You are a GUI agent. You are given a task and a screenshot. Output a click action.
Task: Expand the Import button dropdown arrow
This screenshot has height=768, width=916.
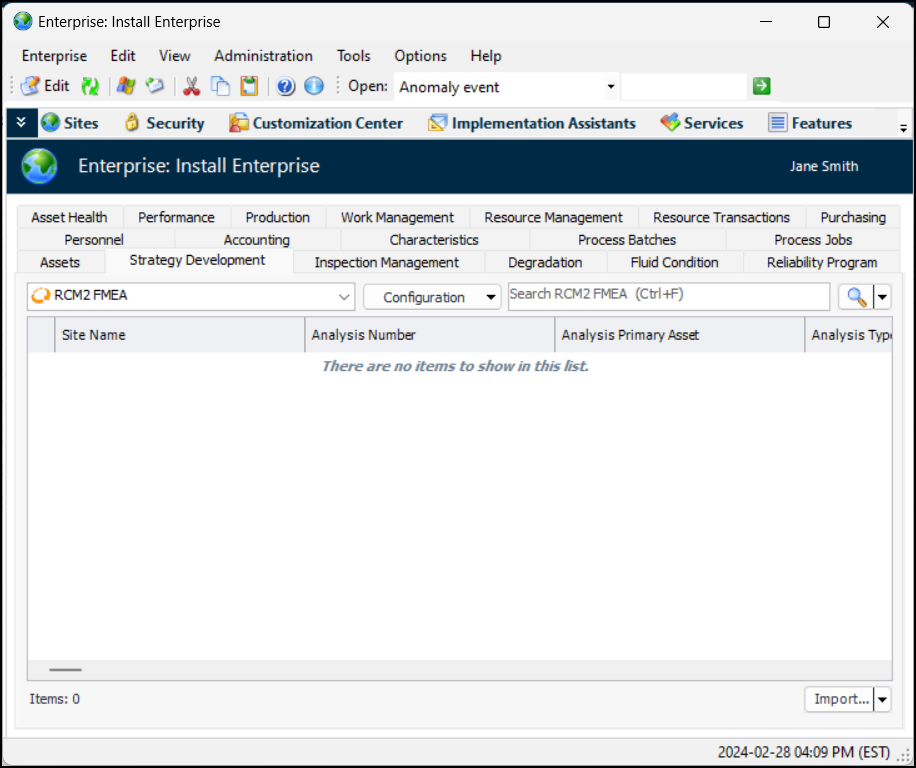pos(882,700)
